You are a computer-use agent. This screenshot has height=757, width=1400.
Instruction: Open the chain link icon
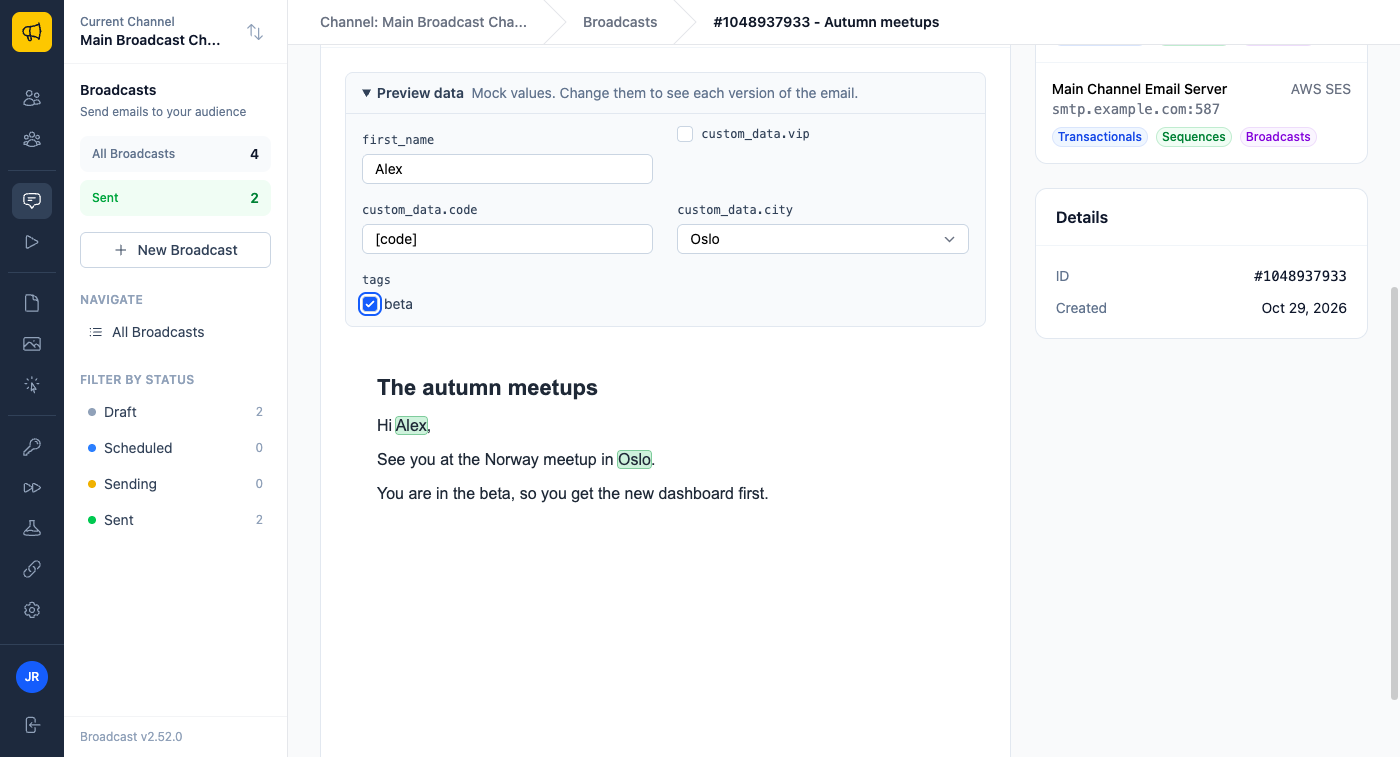32,569
